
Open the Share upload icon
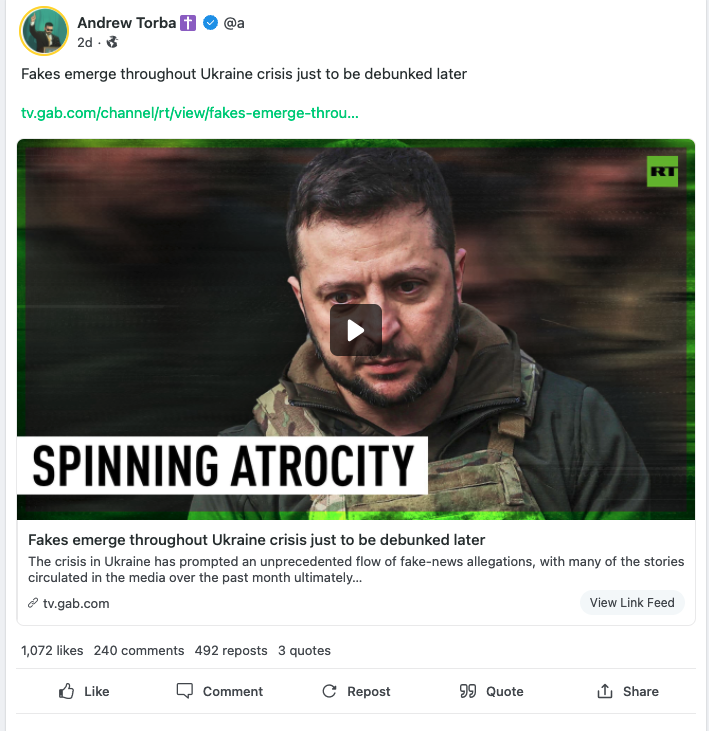tap(604, 691)
